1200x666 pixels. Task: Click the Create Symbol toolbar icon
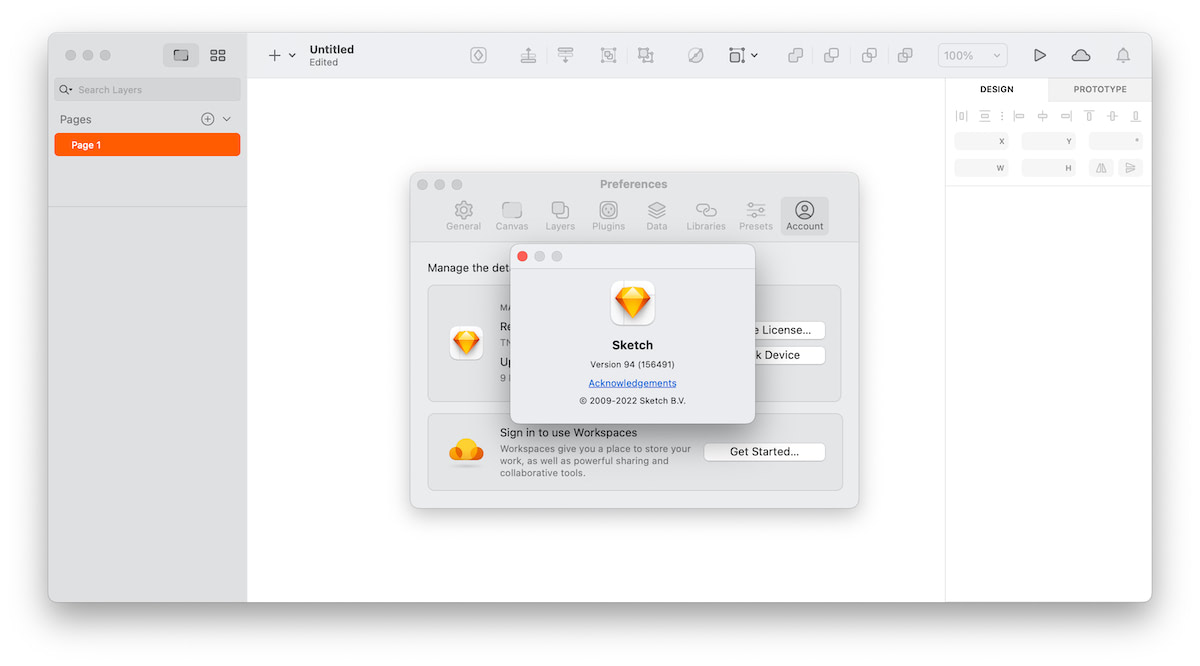coord(478,56)
